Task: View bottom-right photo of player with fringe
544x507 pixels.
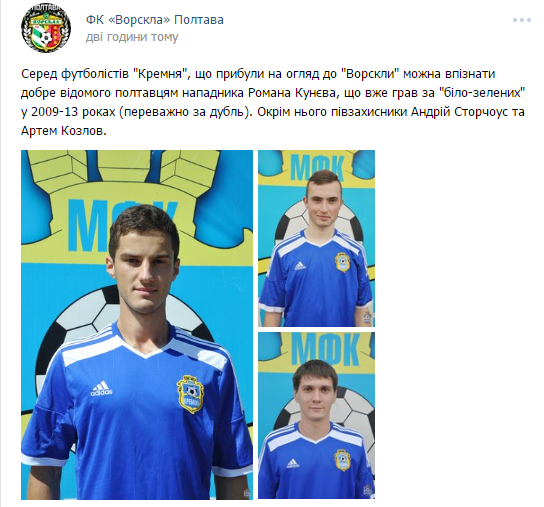Action: pos(316,415)
